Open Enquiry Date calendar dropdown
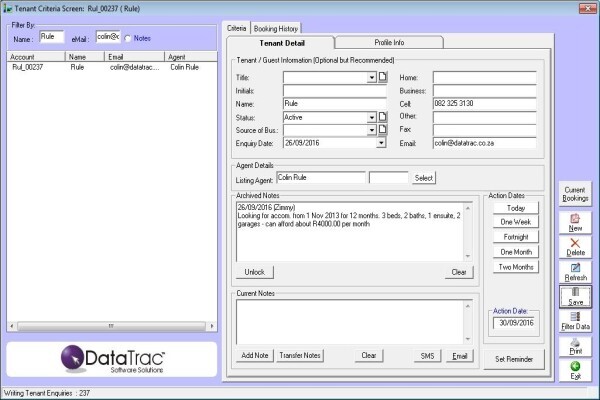600x400 pixels. tap(381, 143)
